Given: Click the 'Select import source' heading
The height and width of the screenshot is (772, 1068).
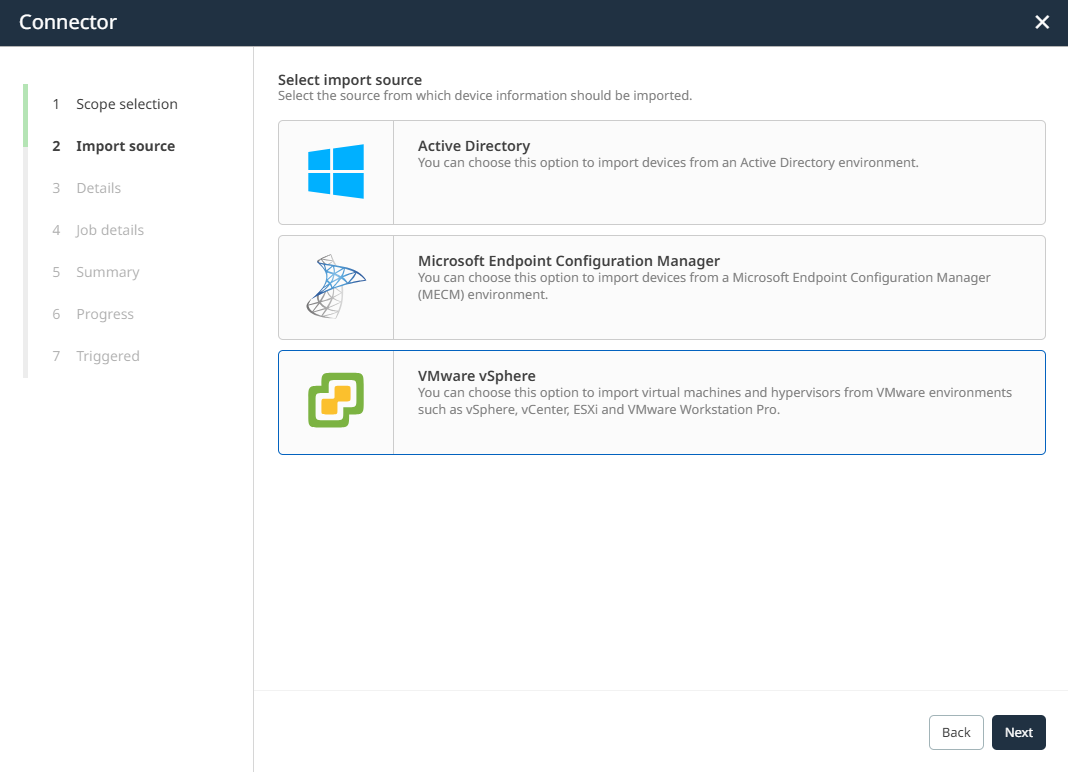Looking at the screenshot, I should pos(349,80).
